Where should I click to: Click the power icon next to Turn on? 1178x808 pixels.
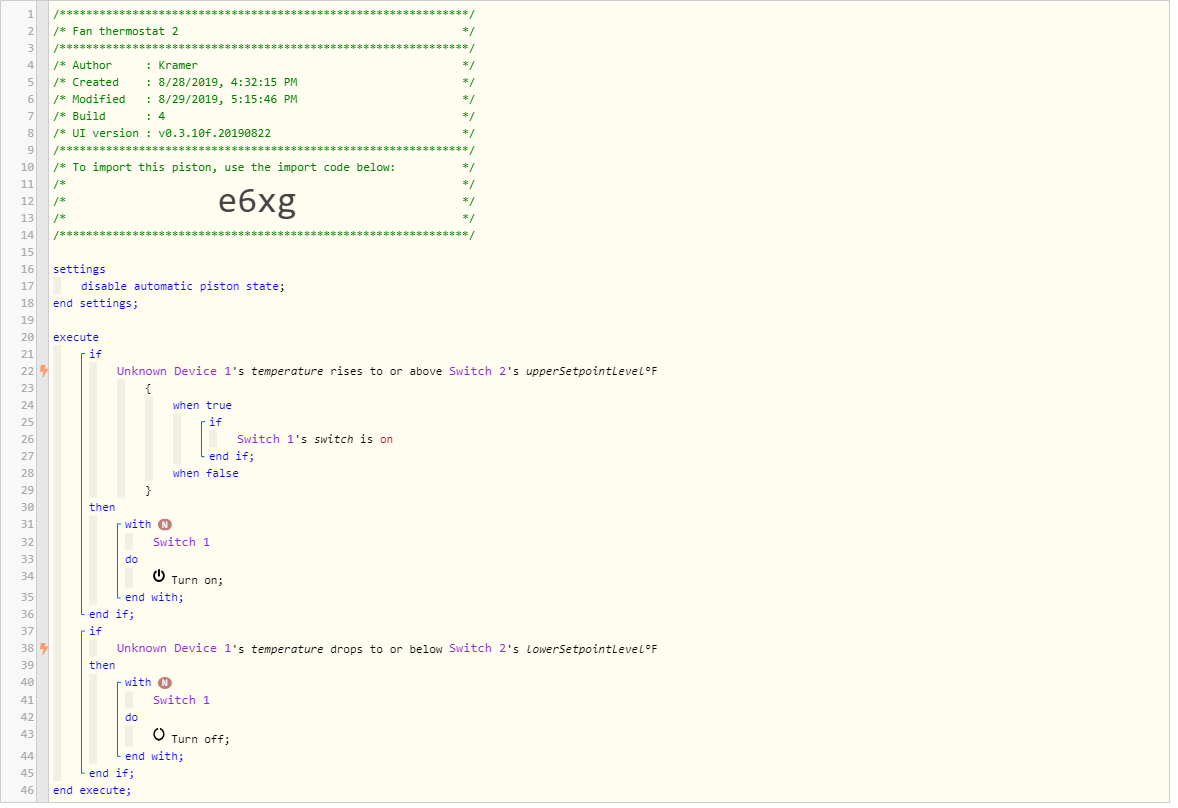tap(159, 577)
